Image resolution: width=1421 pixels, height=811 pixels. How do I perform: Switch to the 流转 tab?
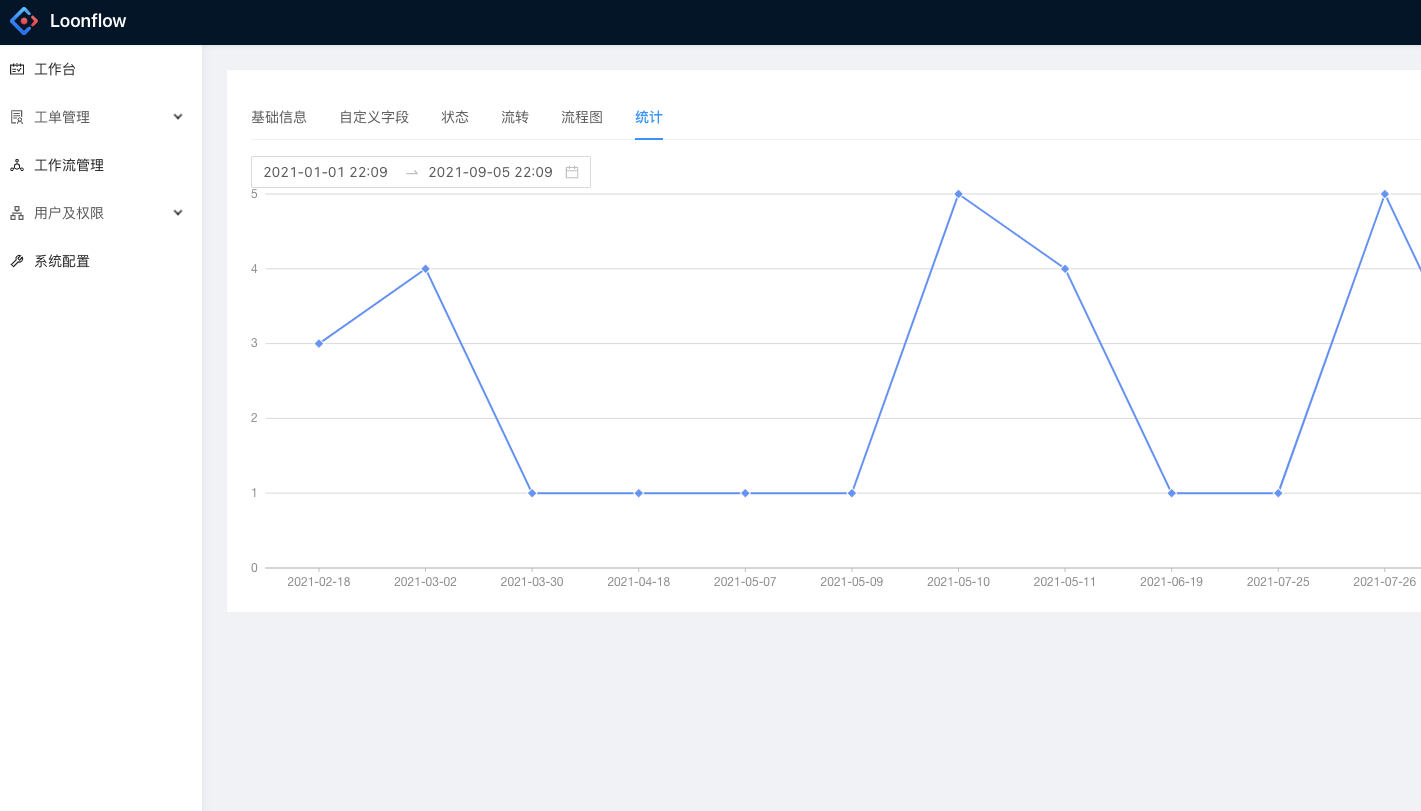point(515,117)
